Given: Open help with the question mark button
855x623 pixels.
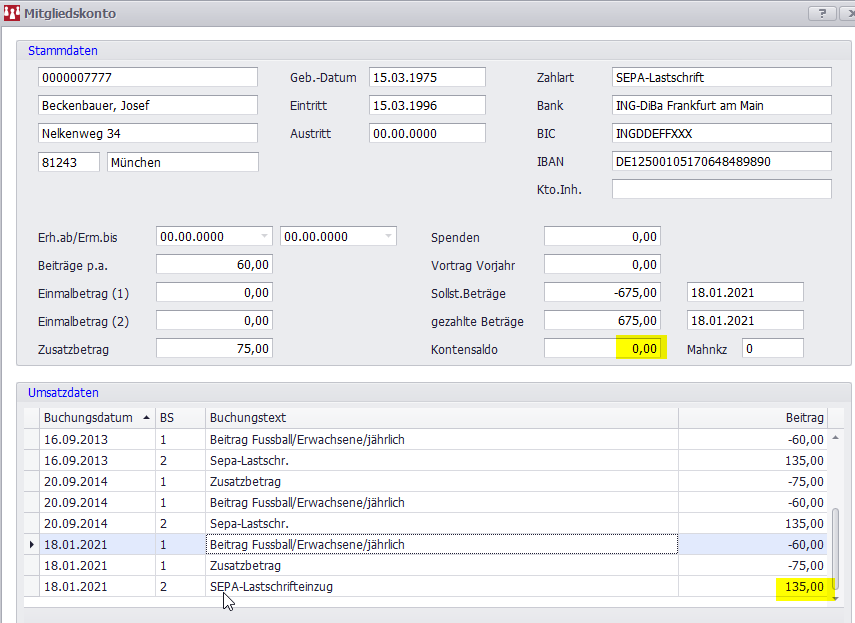Looking at the screenshot, I should pyautogui.click(x=822, y=13).
